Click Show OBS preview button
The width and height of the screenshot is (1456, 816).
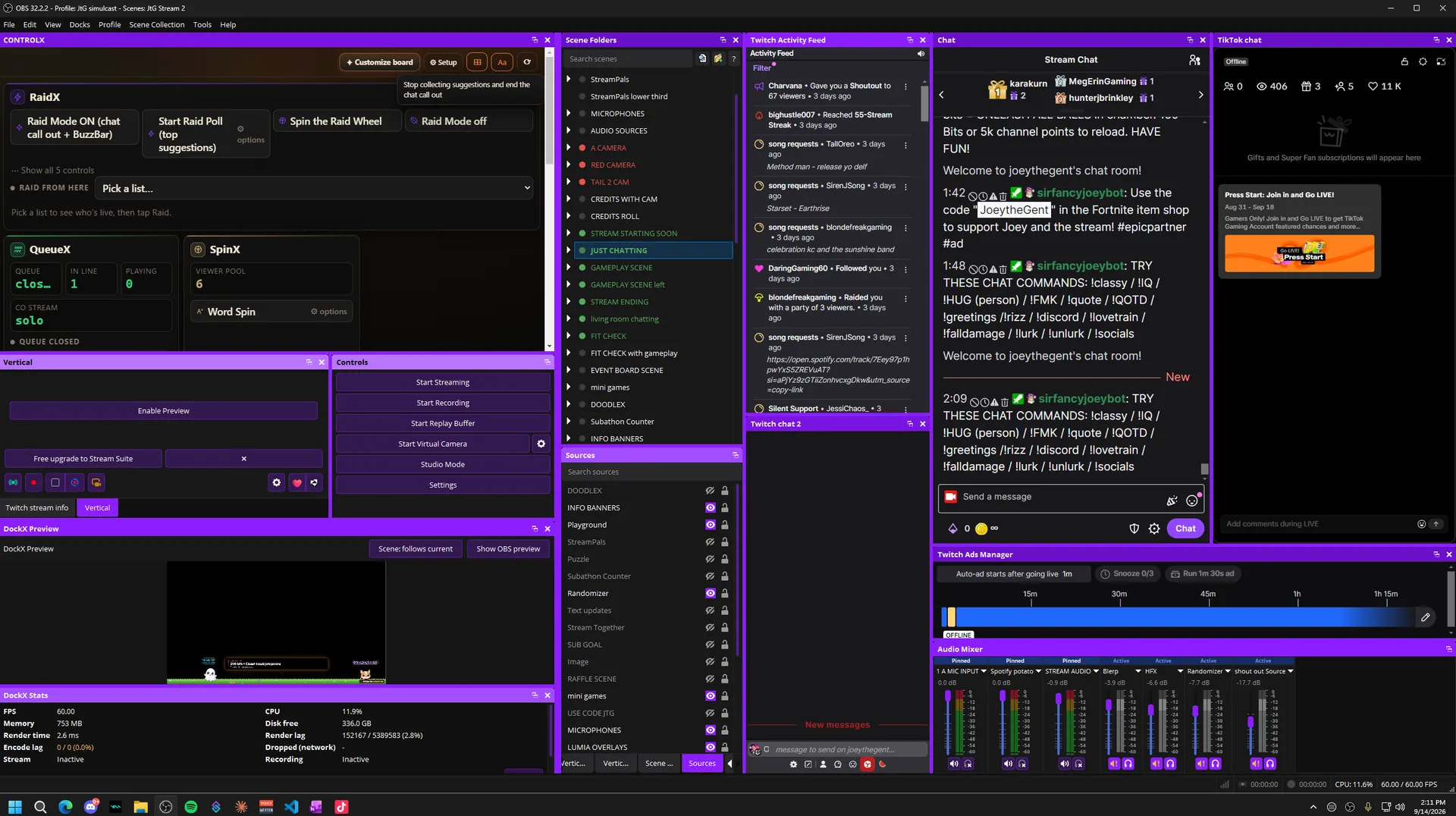(508, 549)
